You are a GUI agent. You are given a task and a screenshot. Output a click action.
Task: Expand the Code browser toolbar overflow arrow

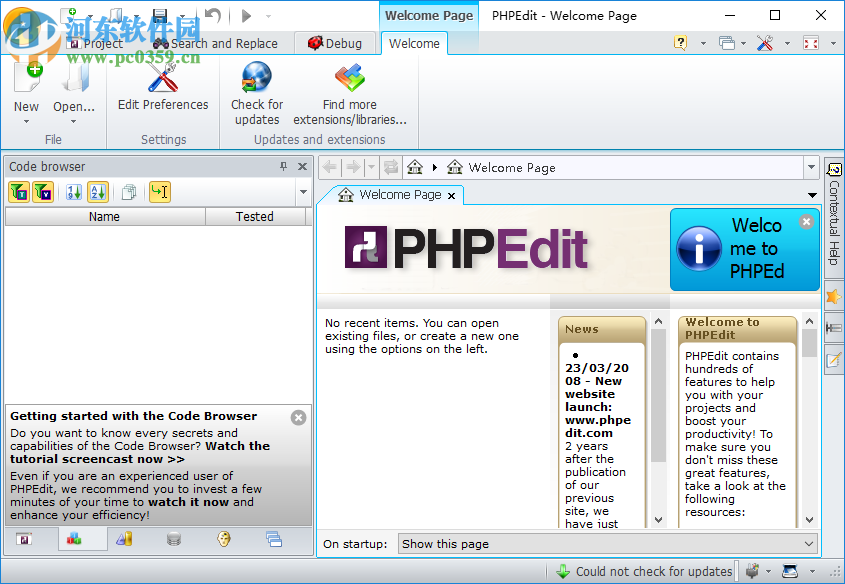(x=303, y=191)
